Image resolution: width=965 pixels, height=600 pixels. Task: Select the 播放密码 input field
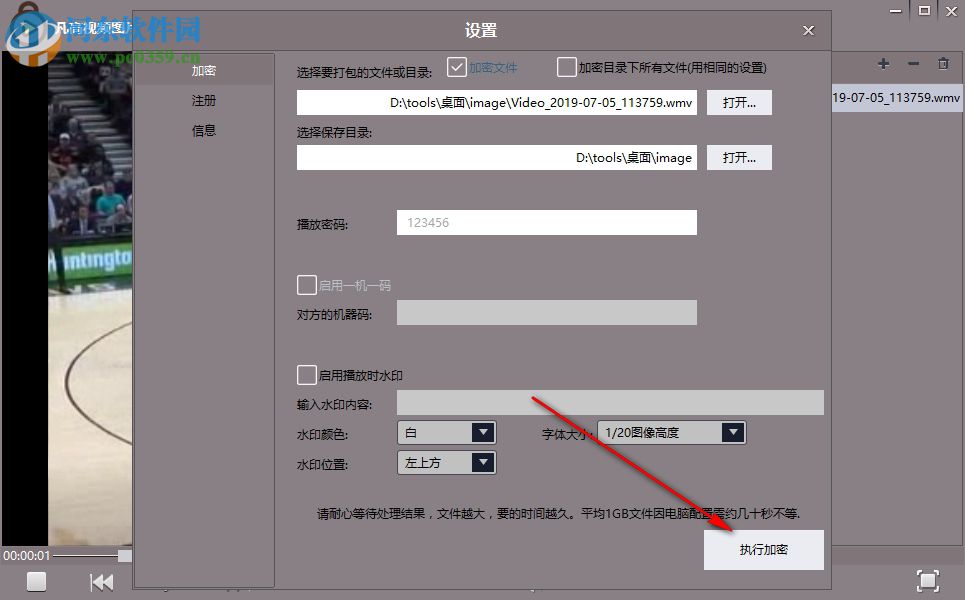click(546, 222)
